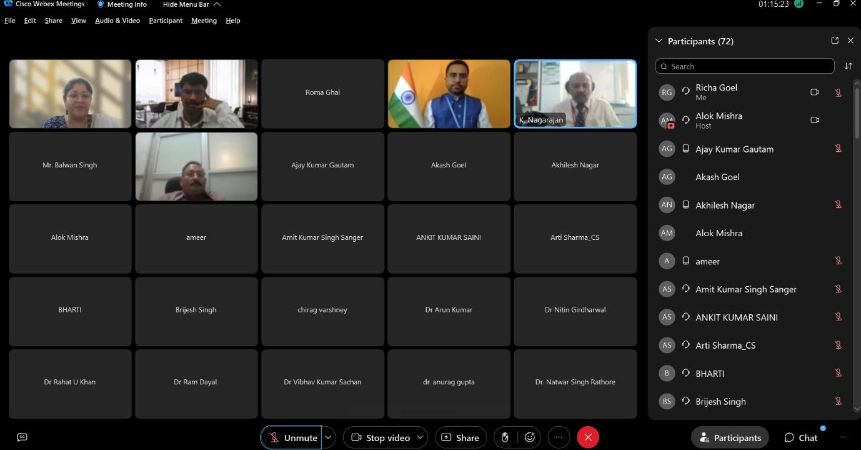Open the Chat panel
Viewport: 861px width, 450px height.
click(x=801, y=437)
